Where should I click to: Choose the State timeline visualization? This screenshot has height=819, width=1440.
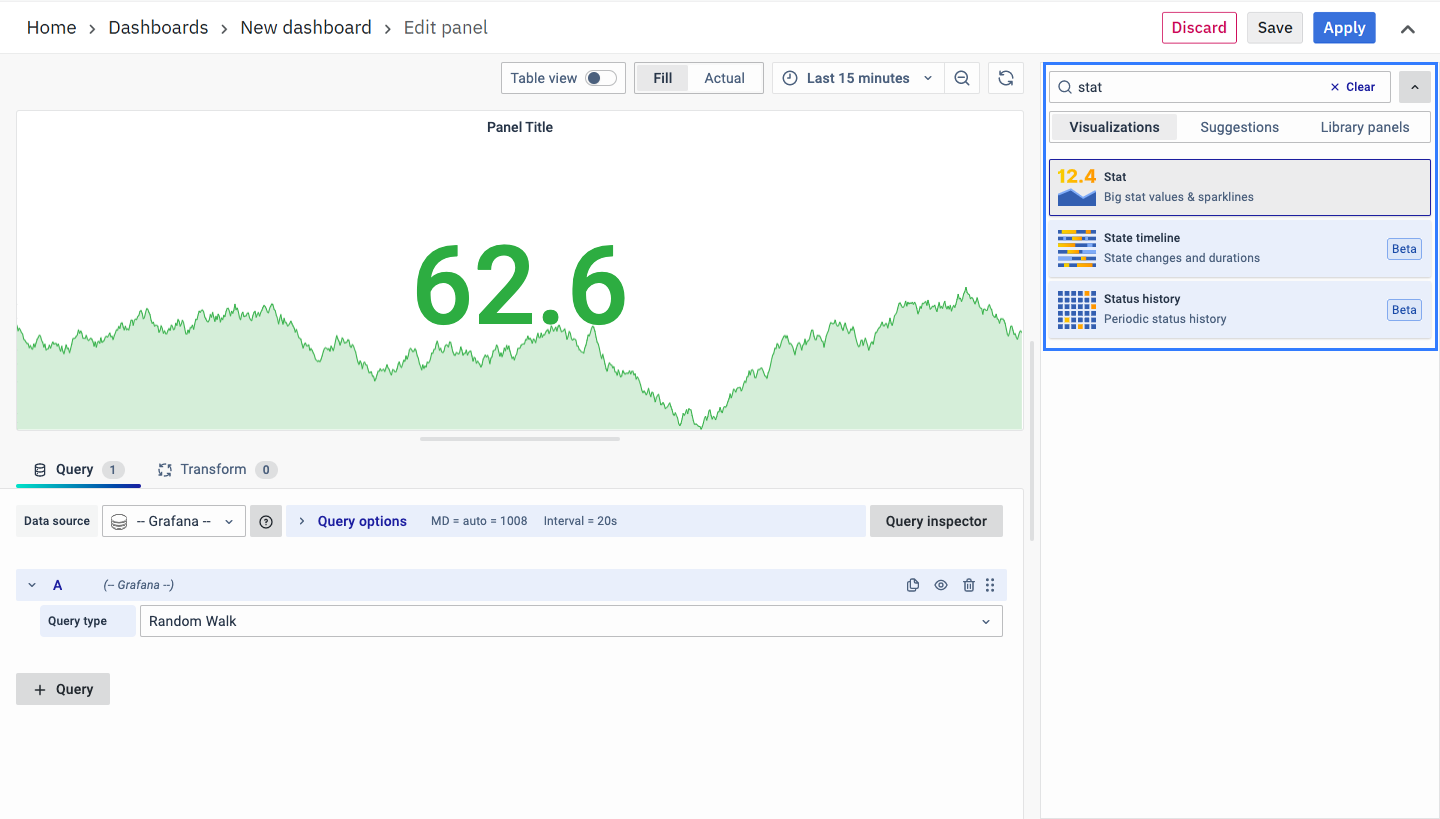pyautogui.click(x=1239, y=248)
